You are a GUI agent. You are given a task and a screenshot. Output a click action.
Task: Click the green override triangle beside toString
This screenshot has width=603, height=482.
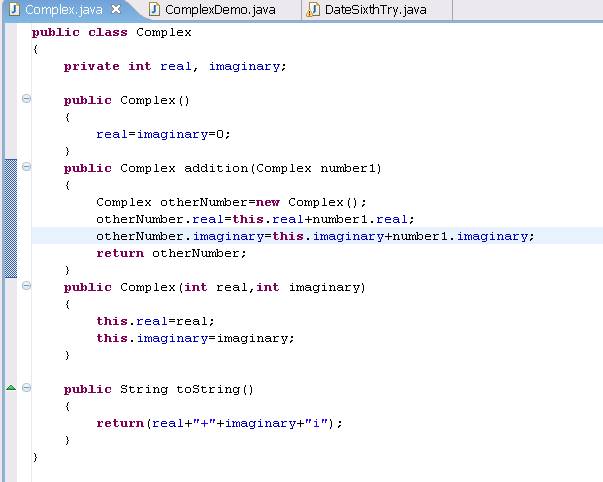pos(11,388)
